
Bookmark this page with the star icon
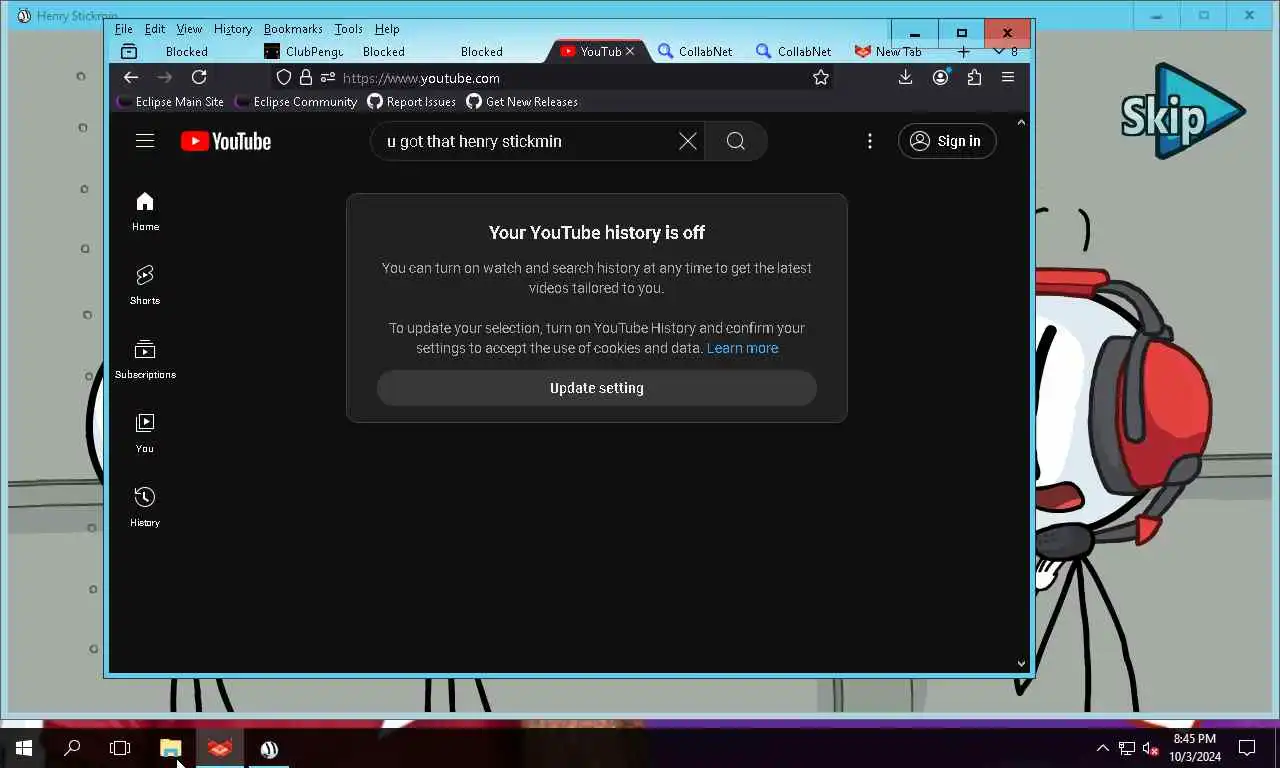[x=821, y=77]
